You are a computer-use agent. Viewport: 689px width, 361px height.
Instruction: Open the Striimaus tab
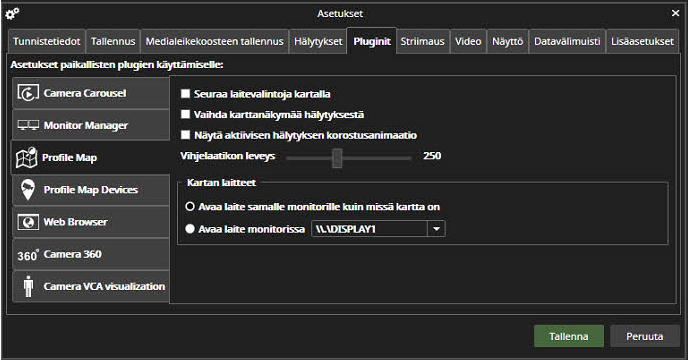[423, 42]
